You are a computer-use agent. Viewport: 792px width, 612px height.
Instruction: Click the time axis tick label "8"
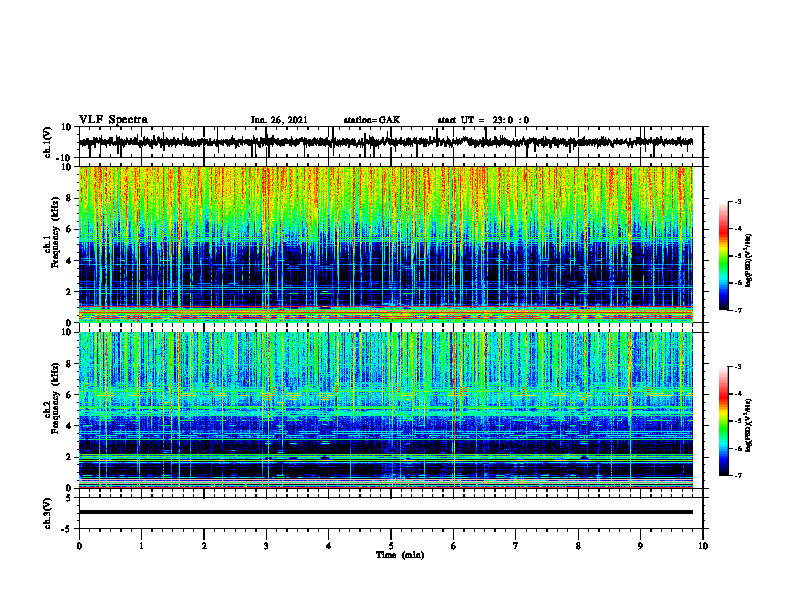(x=578, y=546)
